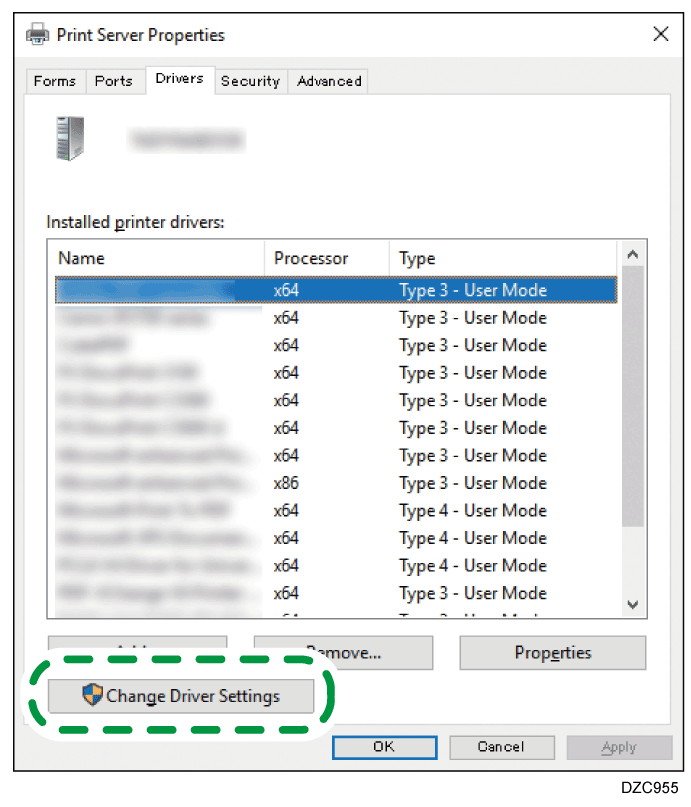
Task: Select the Security tab
Action: click(250, 81)
